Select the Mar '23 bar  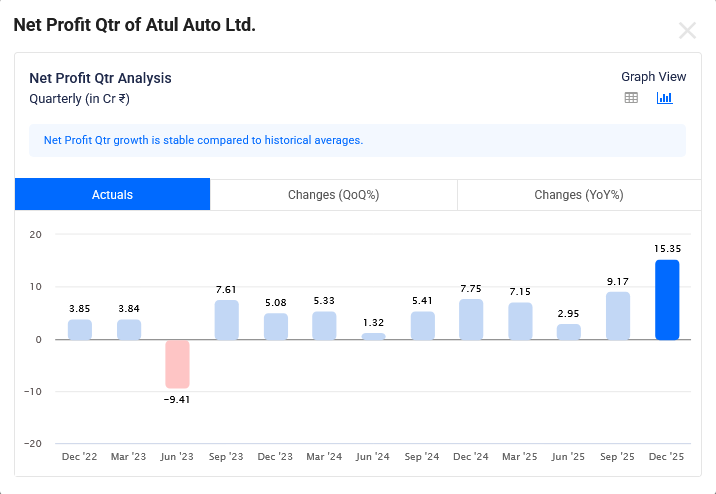(129, 330)
